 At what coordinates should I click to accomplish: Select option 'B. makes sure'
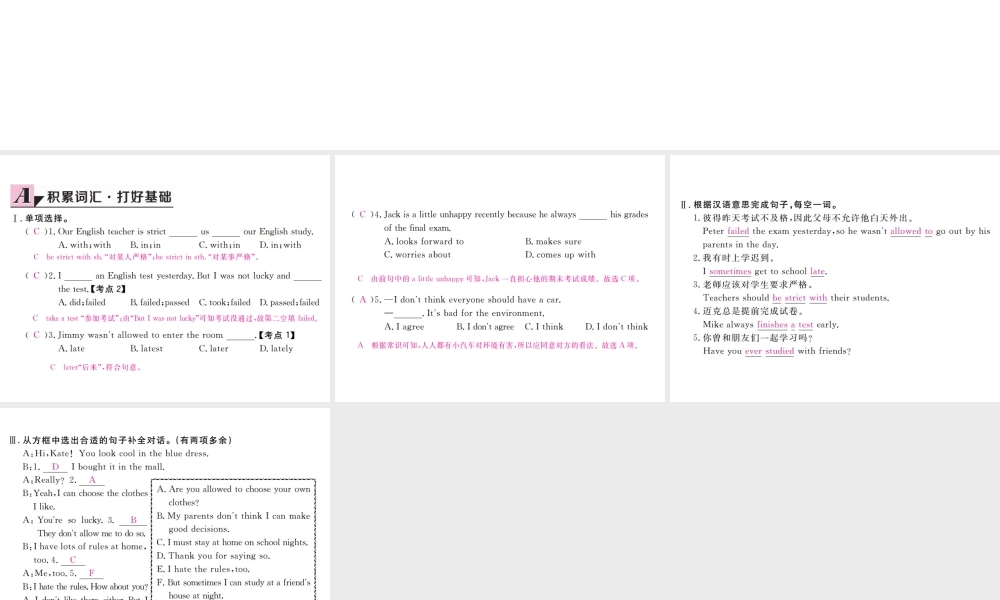click(x=553, y=241)
